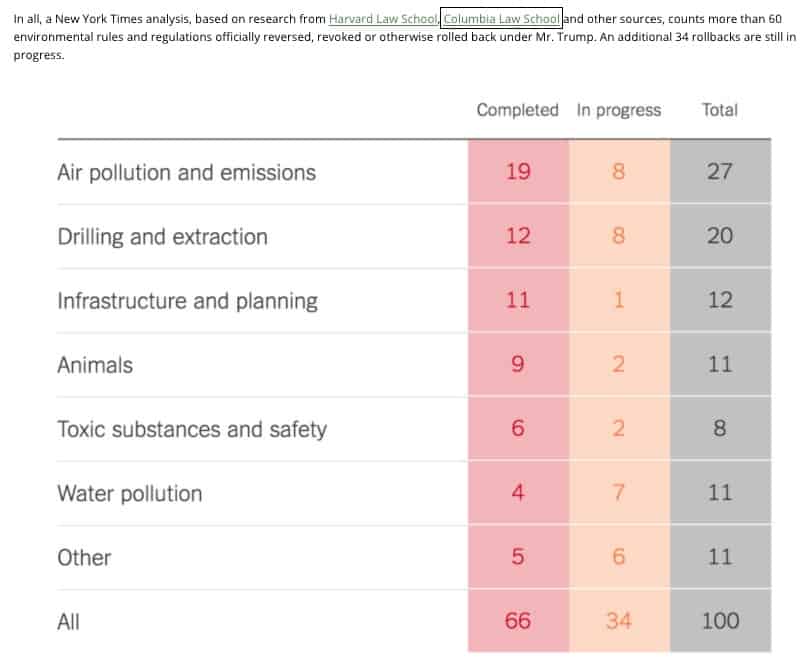The height and width of the screenshot is (659, 802).
Task: Select the Drilling and extraction row label
Action: tap(162, 237)
